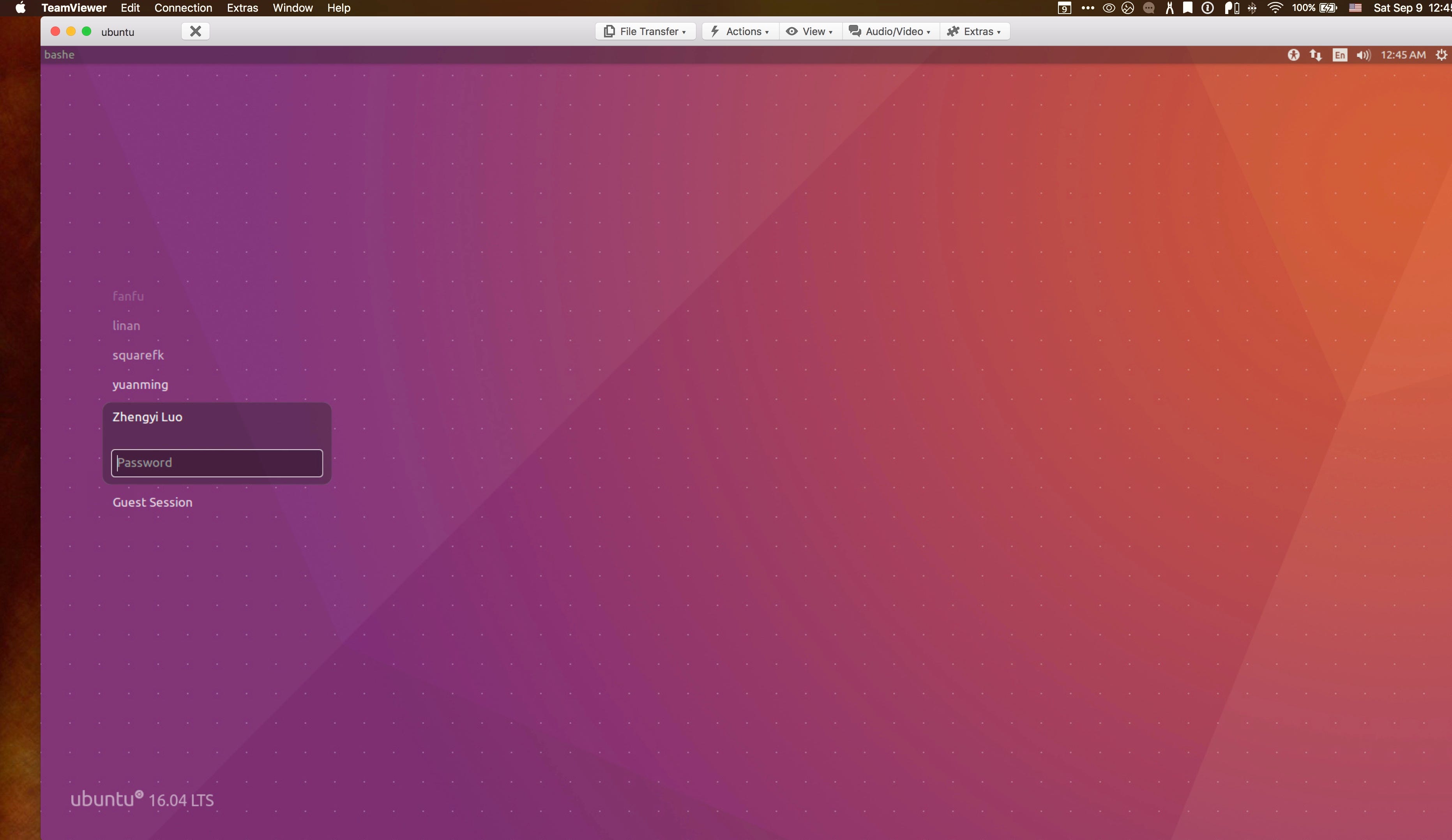Click the landscape image circle menu bar icon
Viewport: 1452px width, 840px height.
[1128, 7]
